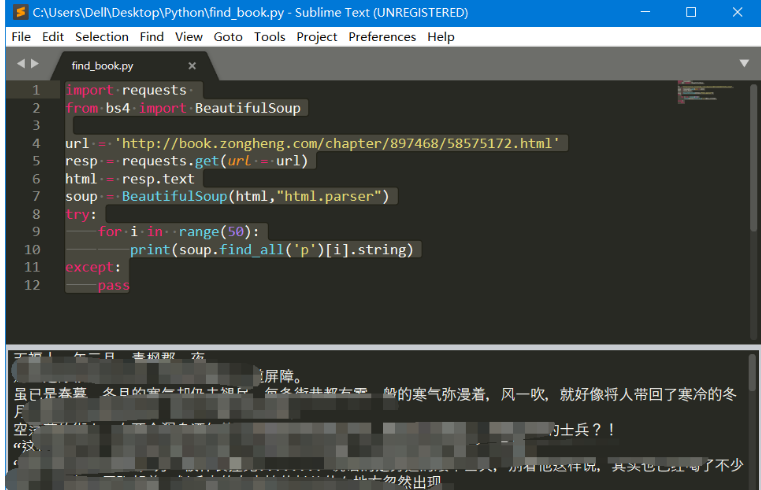Click the word 'requests' on line 1
This screenshot has height=490, width=761.
tap(154, 90)
